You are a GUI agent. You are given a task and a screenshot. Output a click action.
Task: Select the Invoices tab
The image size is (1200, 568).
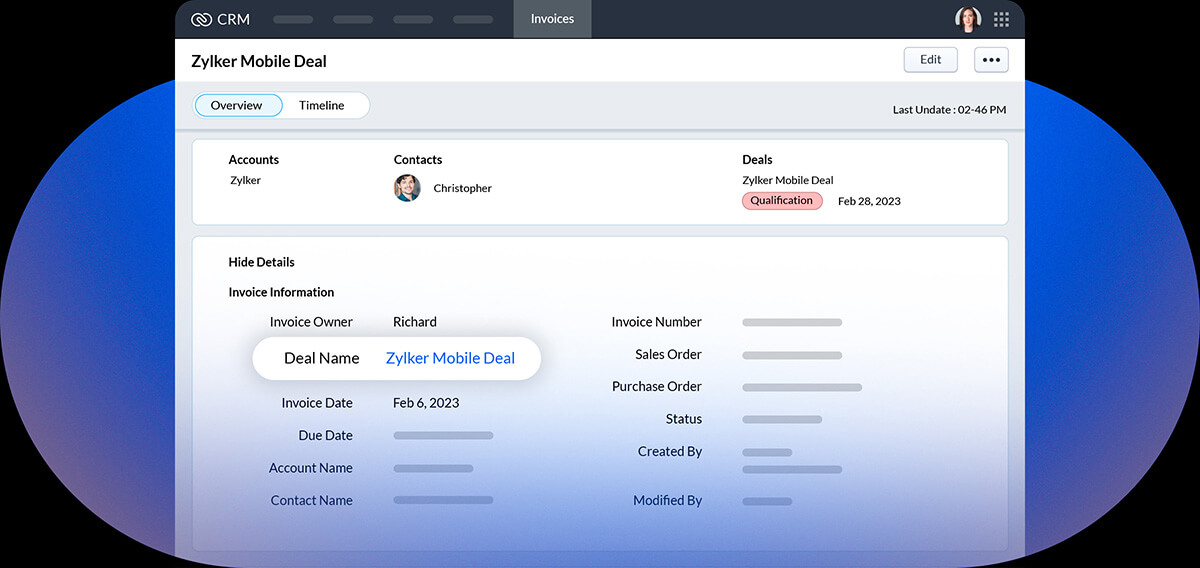click(x=552, y=19)
